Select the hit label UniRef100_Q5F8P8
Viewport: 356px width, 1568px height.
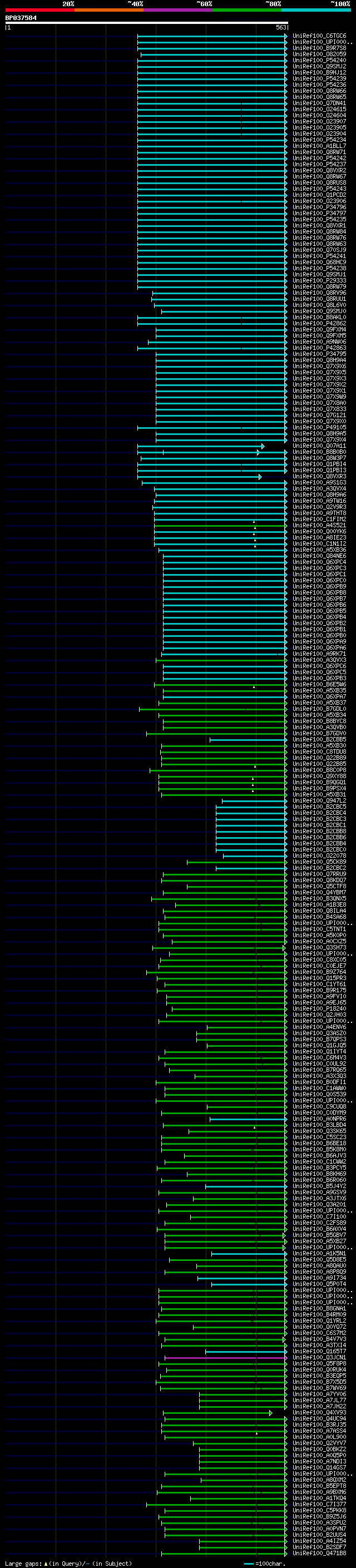pyautogui.click(x=319, y=1363)
